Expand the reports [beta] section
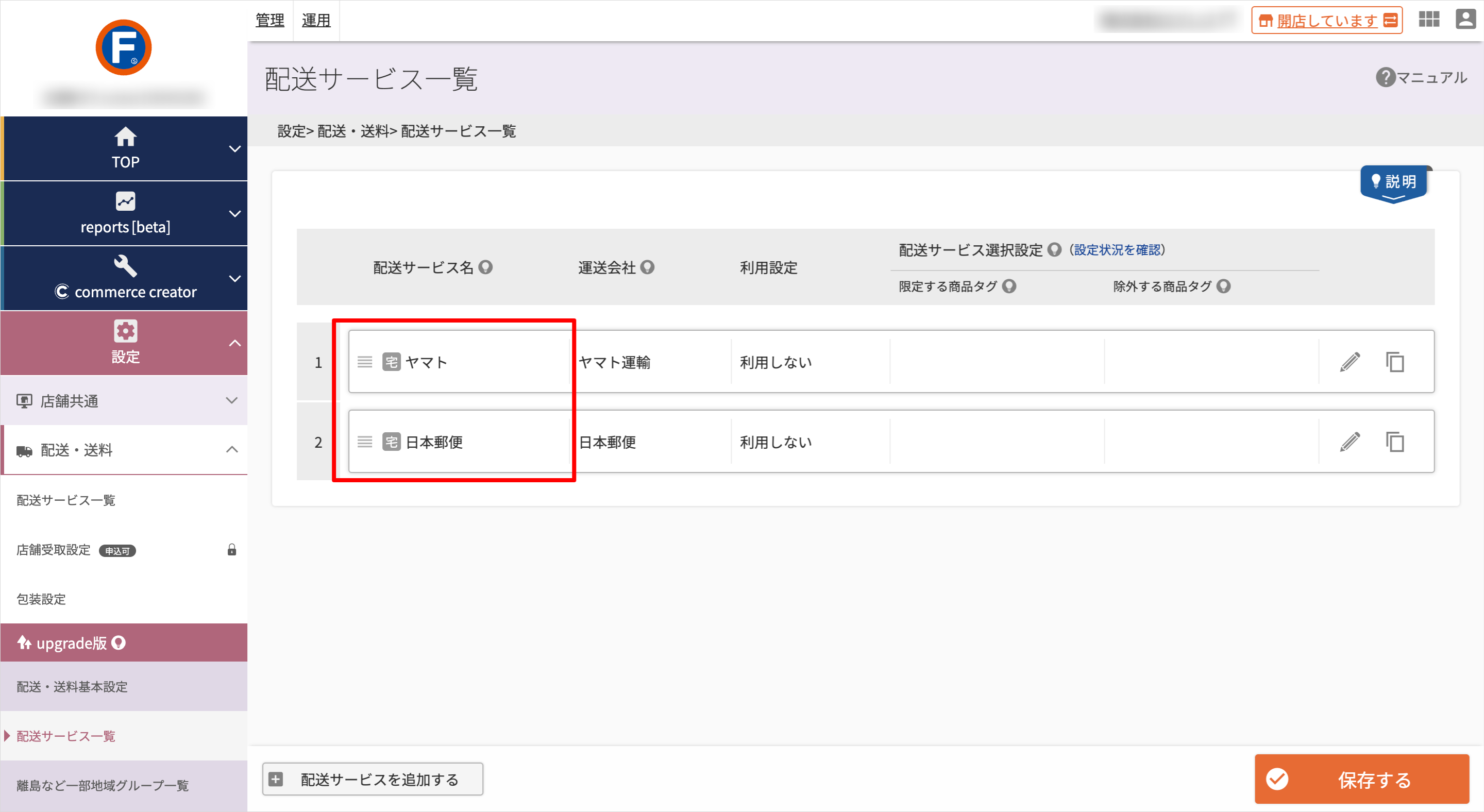This screenshot has height=812, width=1484. point(124,214)
